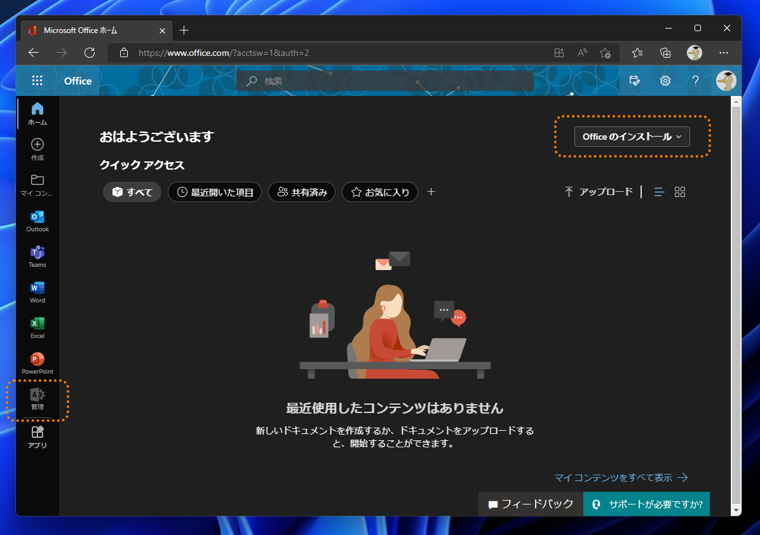Image resolution: width=760 pixels, height=535 pixels.
Task: Open a new browser tab
Action: pos(184,31)
